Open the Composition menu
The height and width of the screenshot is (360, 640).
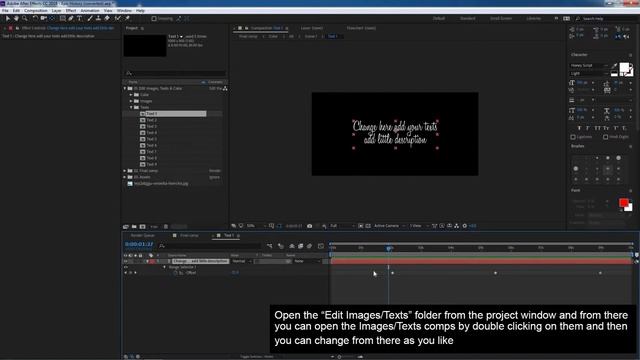point(36,11)
